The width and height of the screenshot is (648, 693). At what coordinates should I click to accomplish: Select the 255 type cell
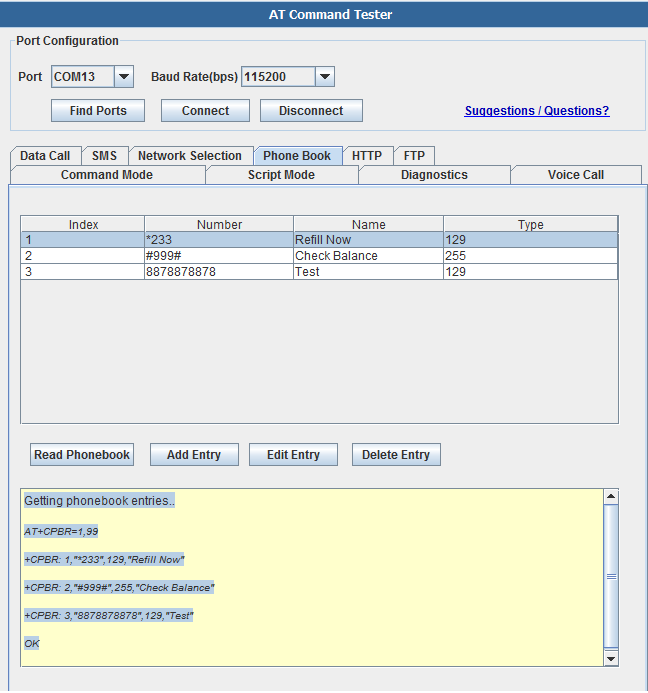530,256
